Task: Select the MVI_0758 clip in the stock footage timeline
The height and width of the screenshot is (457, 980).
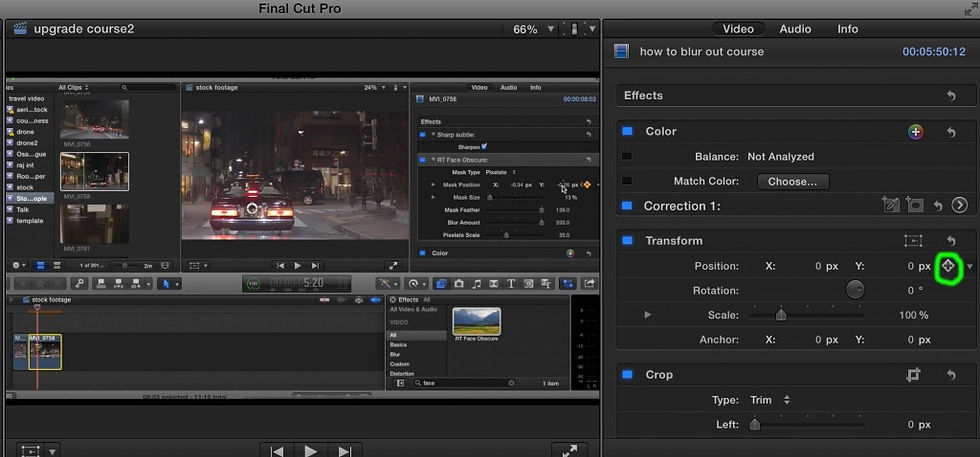Action: coord(45,351)
